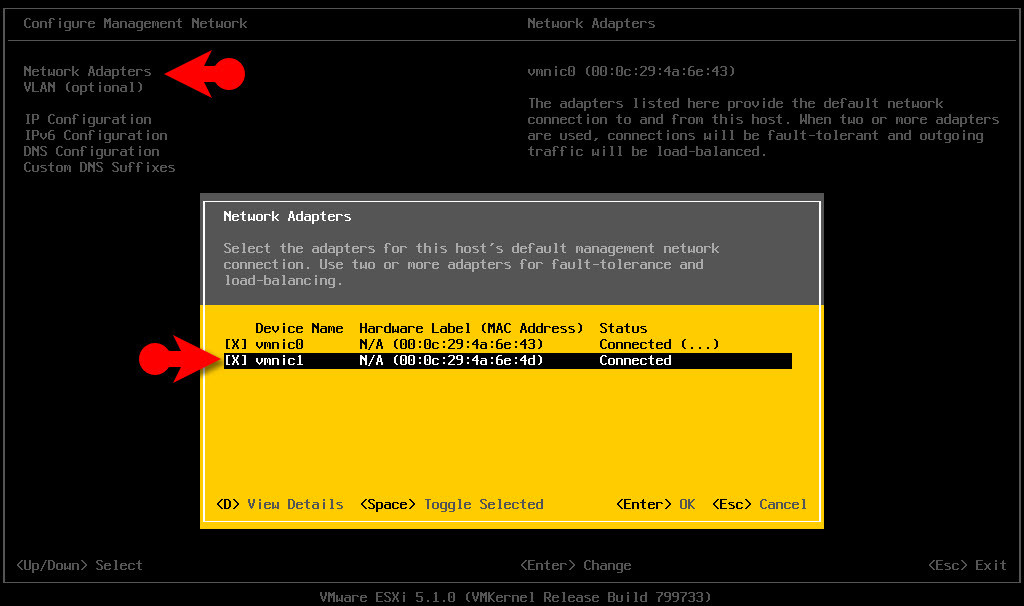Click the Configure Management Network heading
This screenshot has width=1024, height=606.
(x=135, y=24)
